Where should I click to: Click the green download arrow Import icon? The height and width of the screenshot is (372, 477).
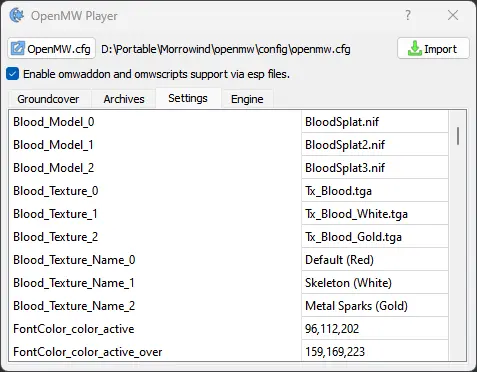pos(414,49)
